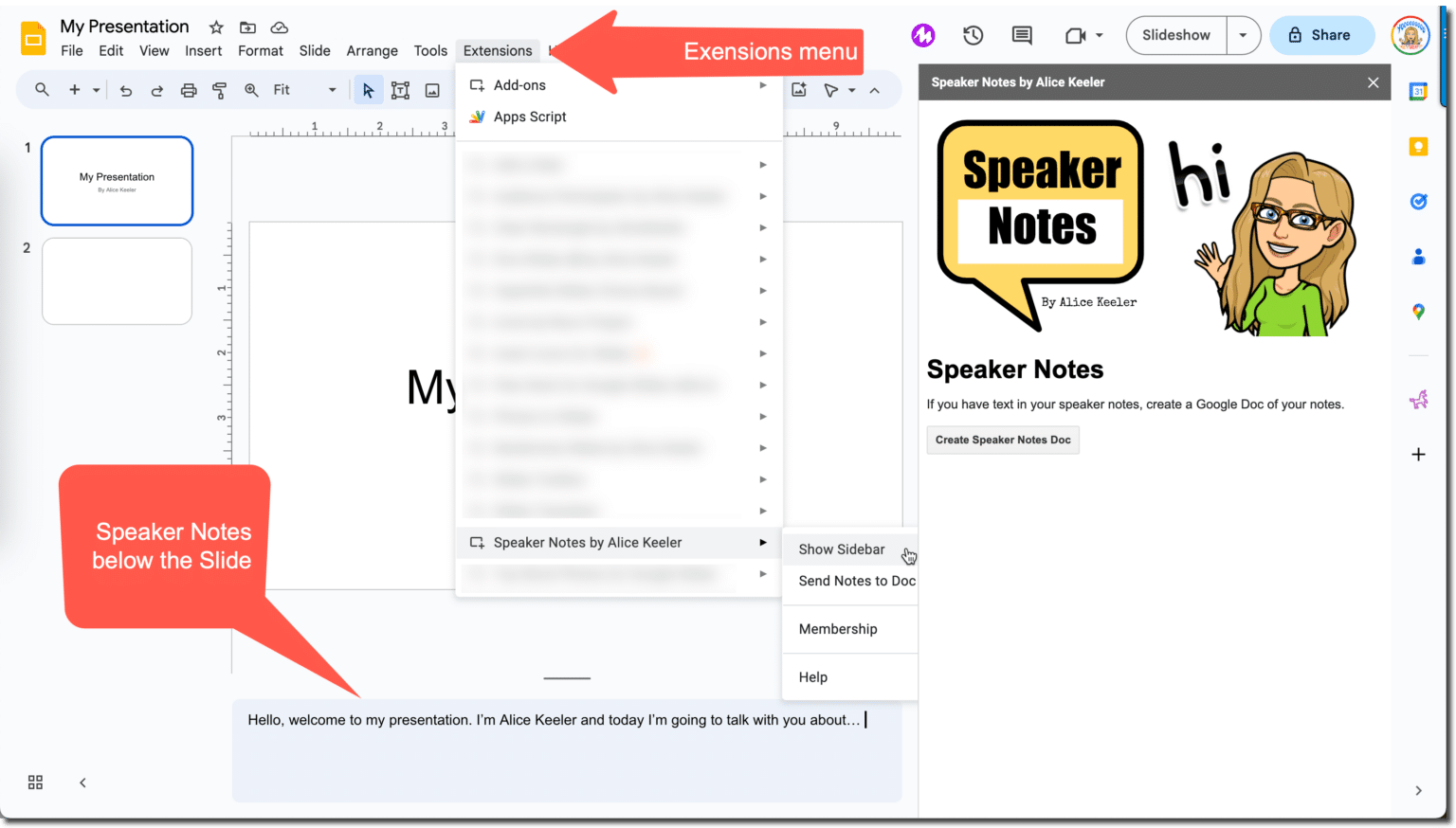Start the Slideshow
The image size is (1456, 828).
pyautogui.click(x=1176, y=35)
